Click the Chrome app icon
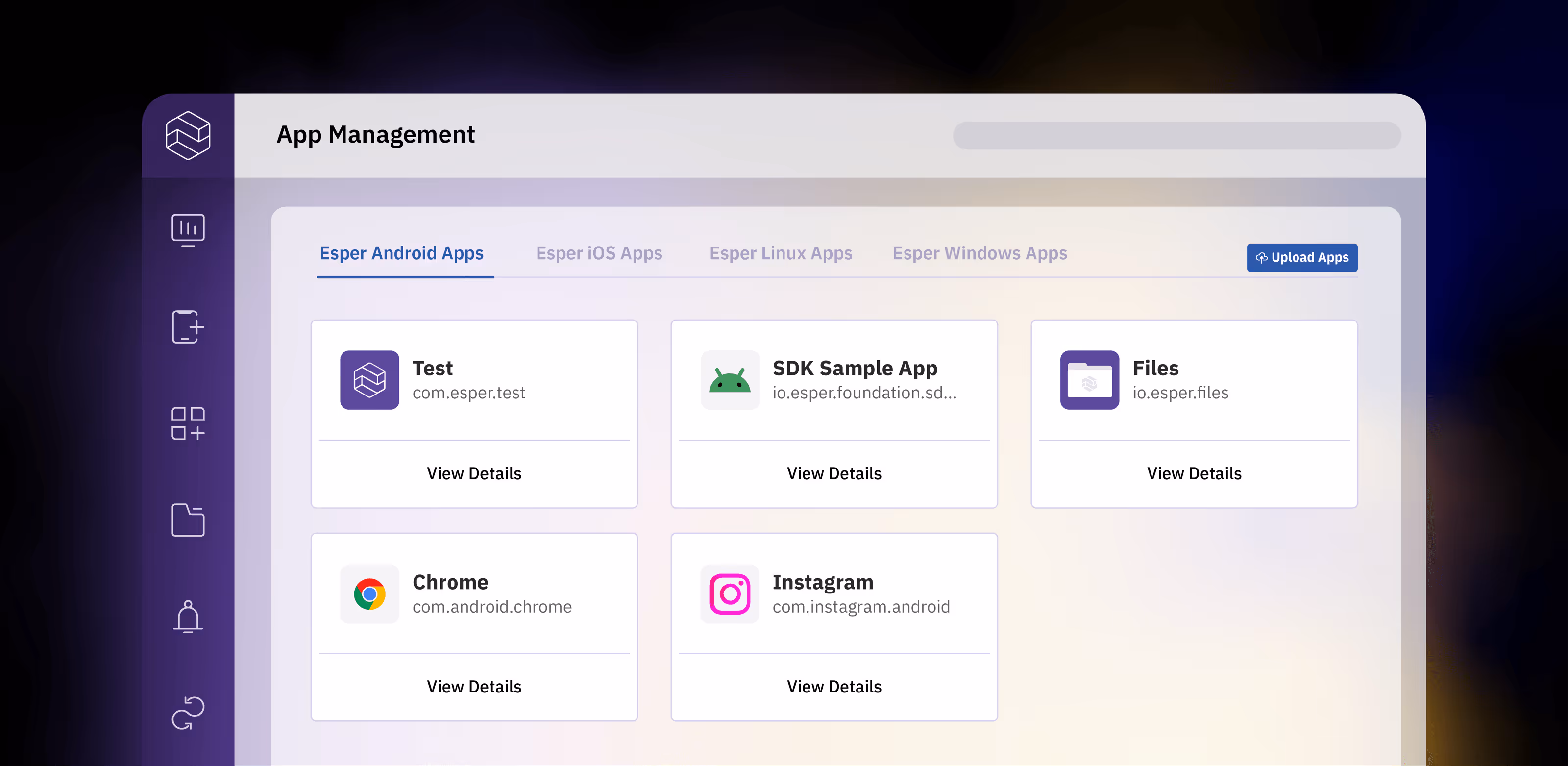 369,593
